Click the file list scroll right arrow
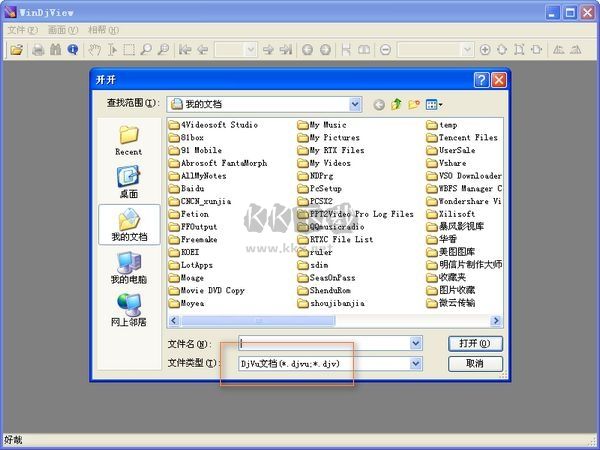This screenshot has width=600, height=450. pos(496,320)
